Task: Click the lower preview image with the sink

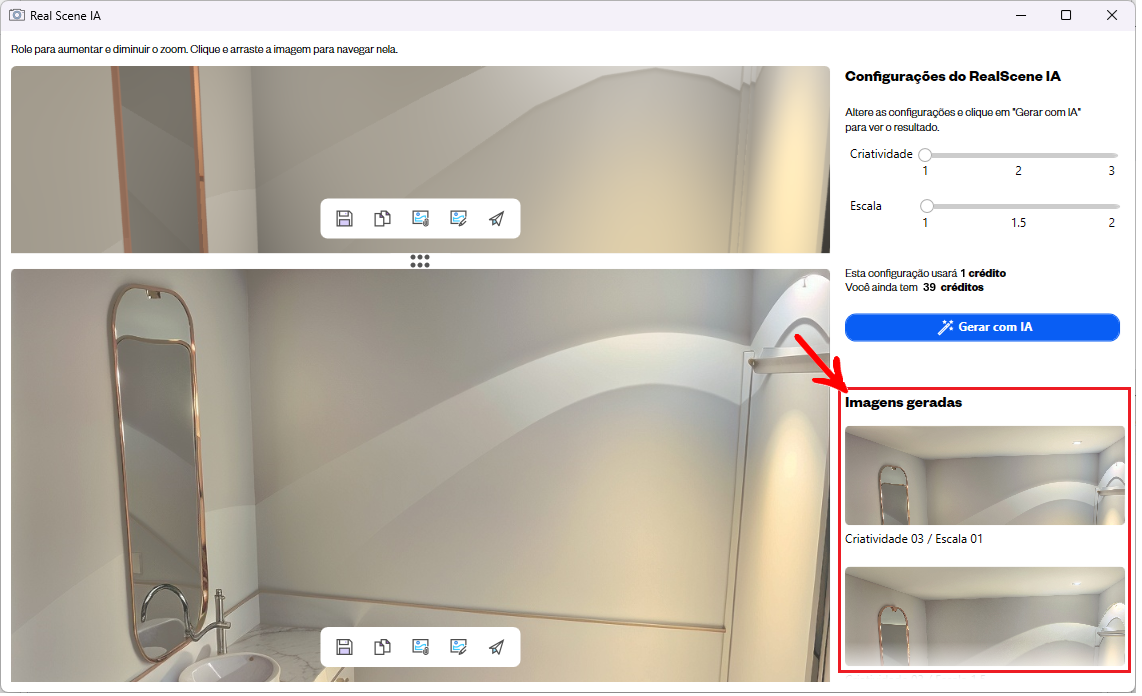Action: pos(420,476)
